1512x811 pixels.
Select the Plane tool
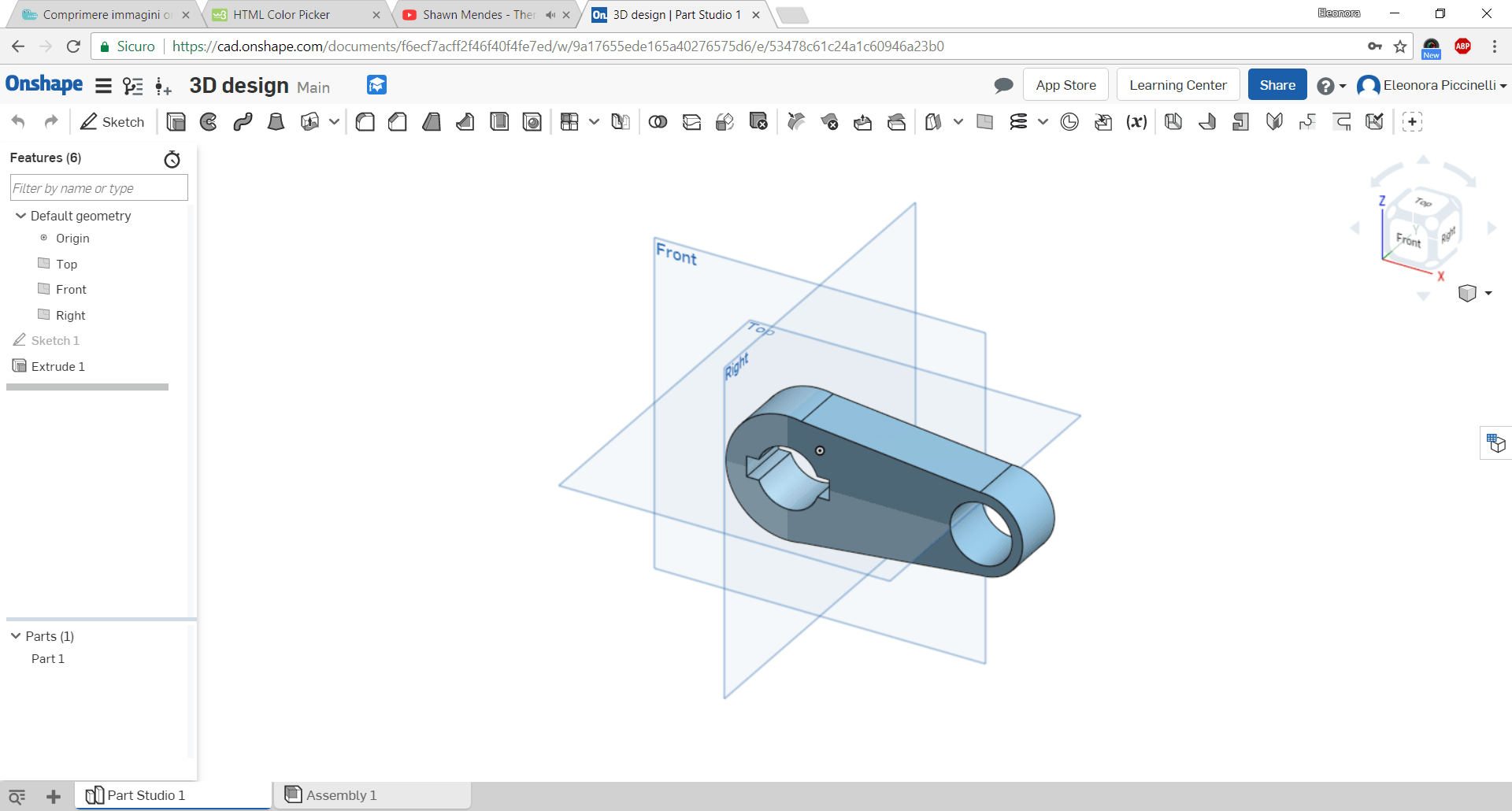(984, 122)
